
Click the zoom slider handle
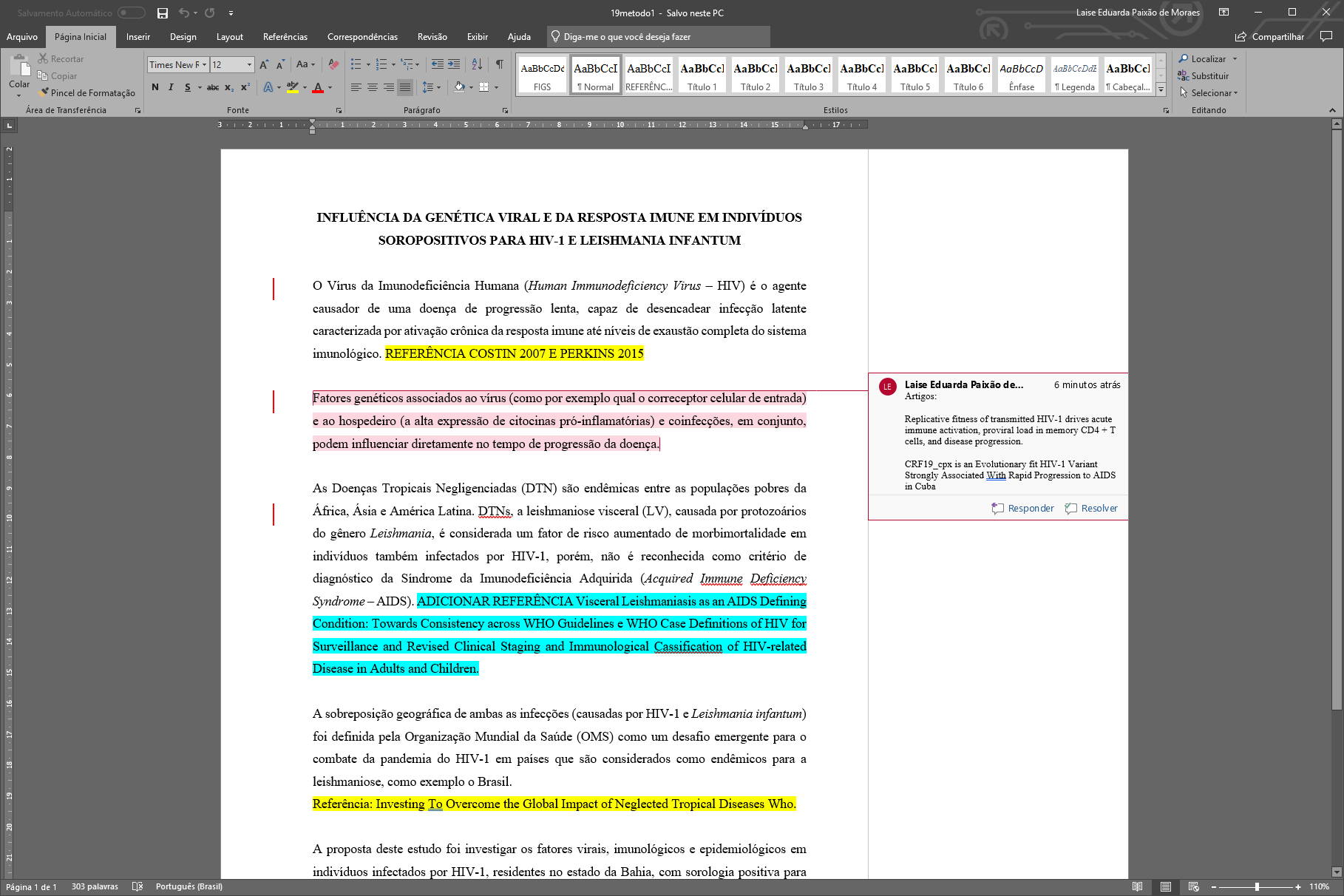[x=1257, y=886]
